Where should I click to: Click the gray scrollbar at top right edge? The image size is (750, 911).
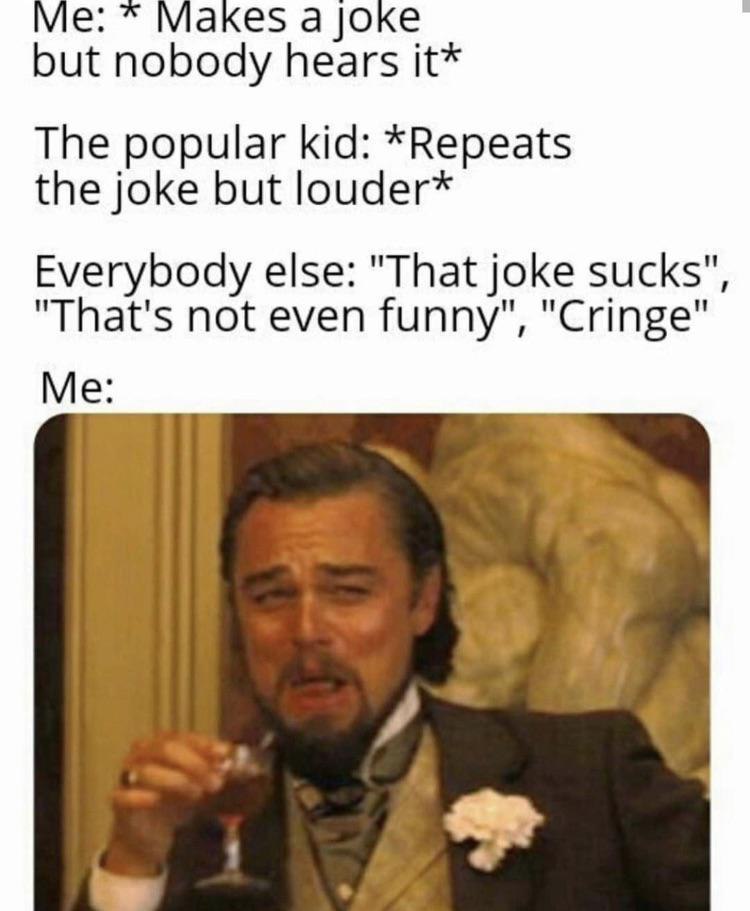click(747, 6)
